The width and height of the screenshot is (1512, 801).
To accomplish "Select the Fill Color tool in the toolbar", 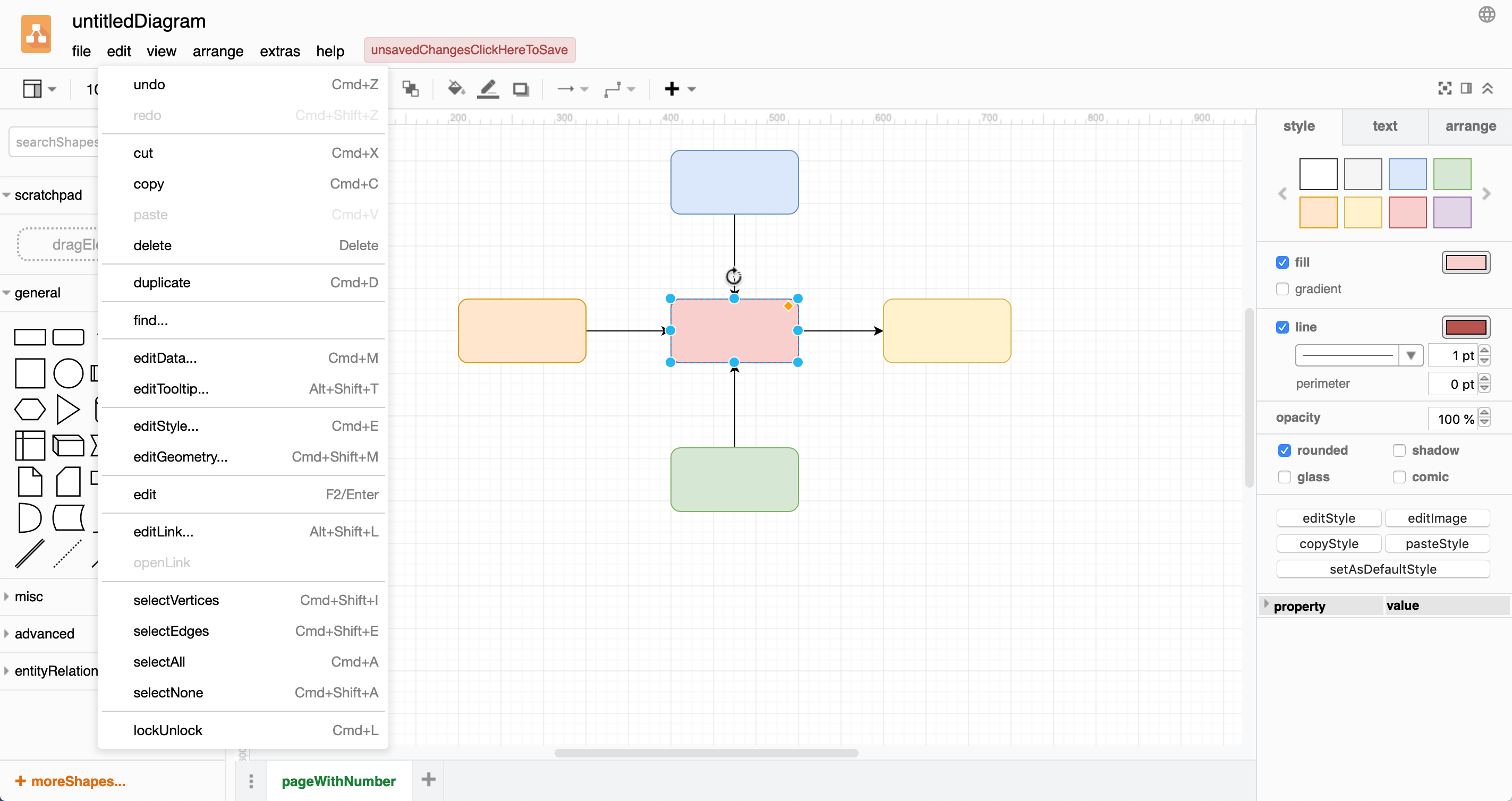I will [x=455, y=89].
